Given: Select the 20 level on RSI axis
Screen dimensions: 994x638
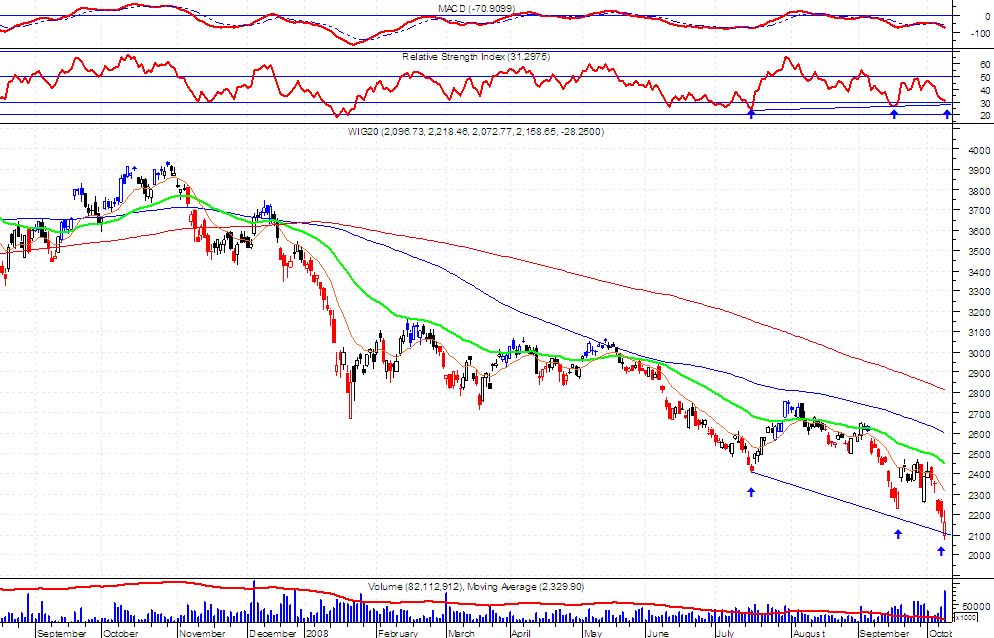Looking at the screenshot, I should pos(984,115).
